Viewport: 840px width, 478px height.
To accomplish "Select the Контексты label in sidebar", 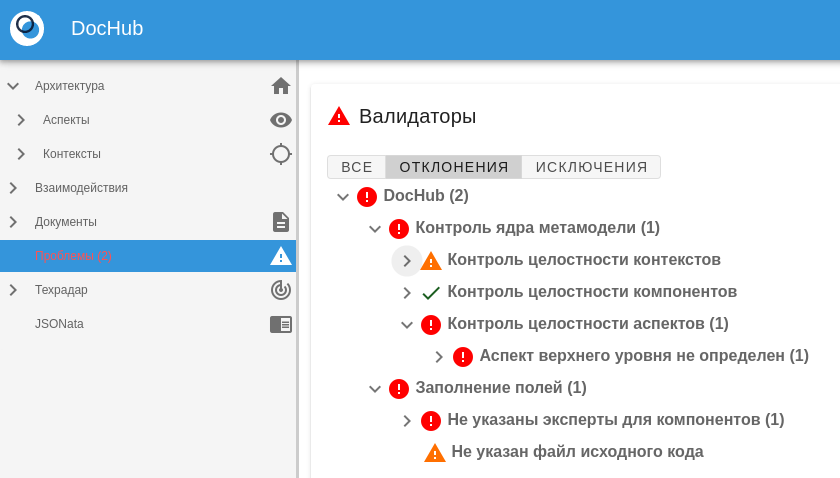I will (x=72, y=154).
